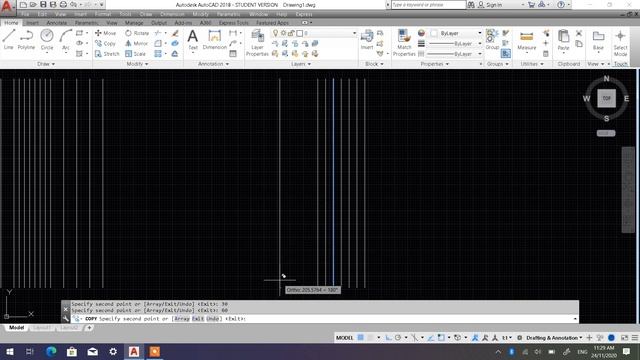Click the Paste clipboard icon
The height and width of the screenshot is (360, 640).
(563, 40)
